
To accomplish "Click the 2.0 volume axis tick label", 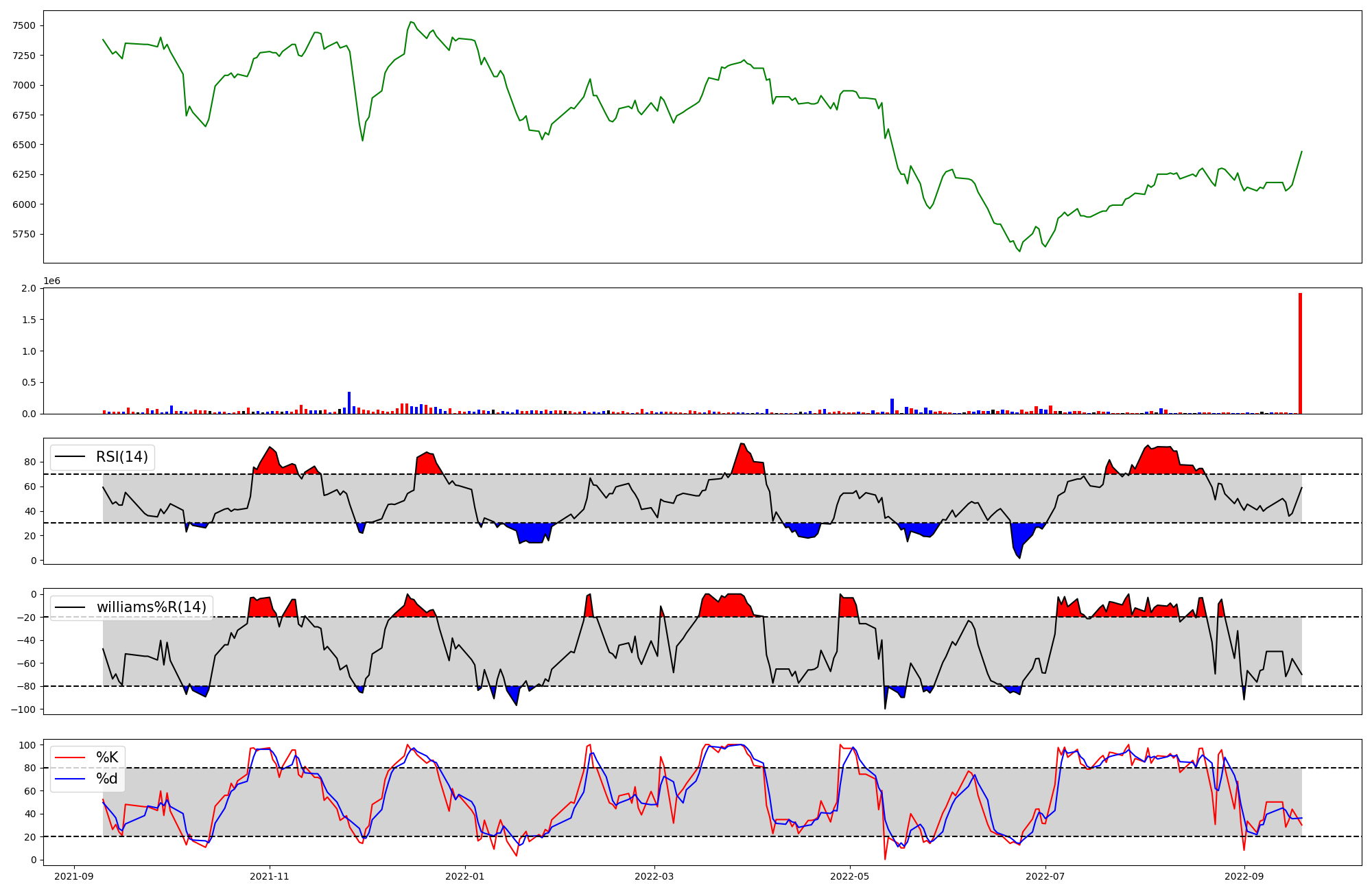I will pos(28,288).
